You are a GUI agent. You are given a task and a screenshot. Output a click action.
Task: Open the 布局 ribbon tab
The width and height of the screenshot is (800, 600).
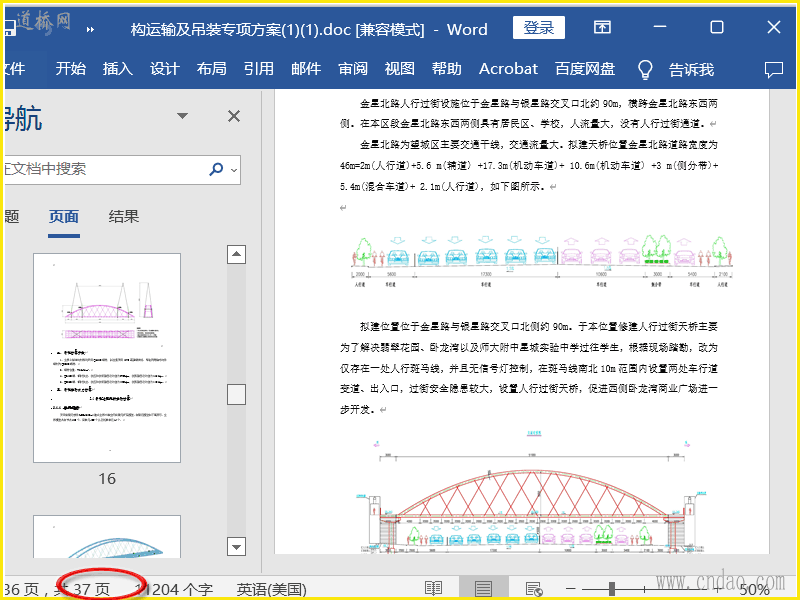point(211,68)
